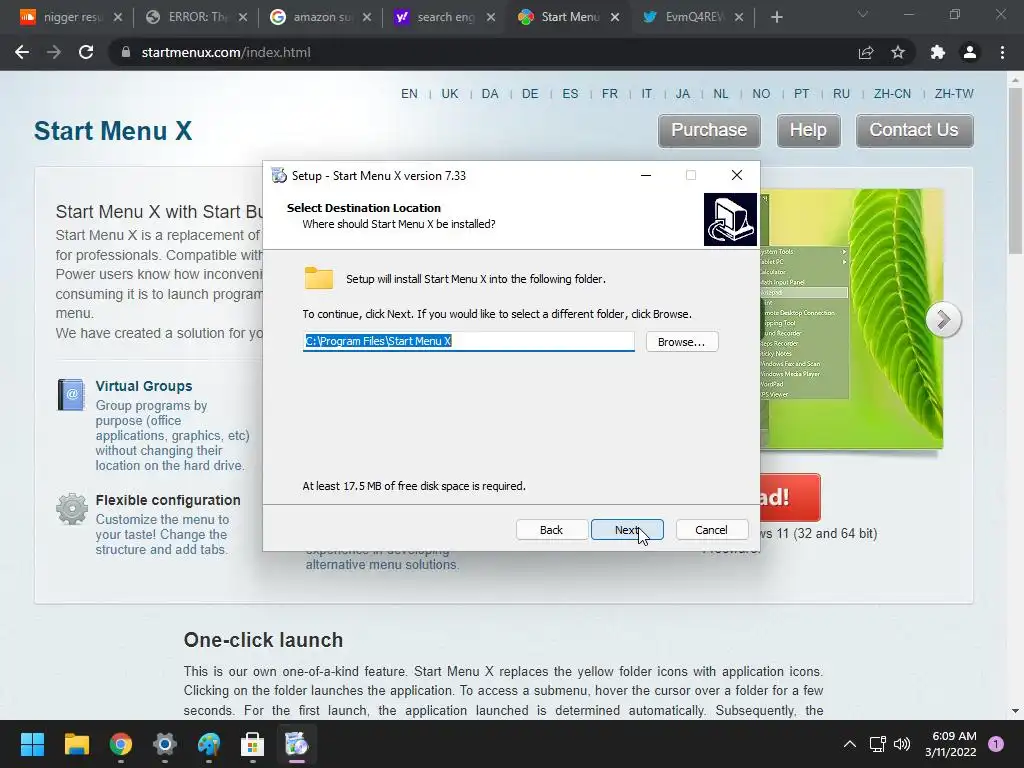Open Settings gear from the taskbar

pos(165,744)
